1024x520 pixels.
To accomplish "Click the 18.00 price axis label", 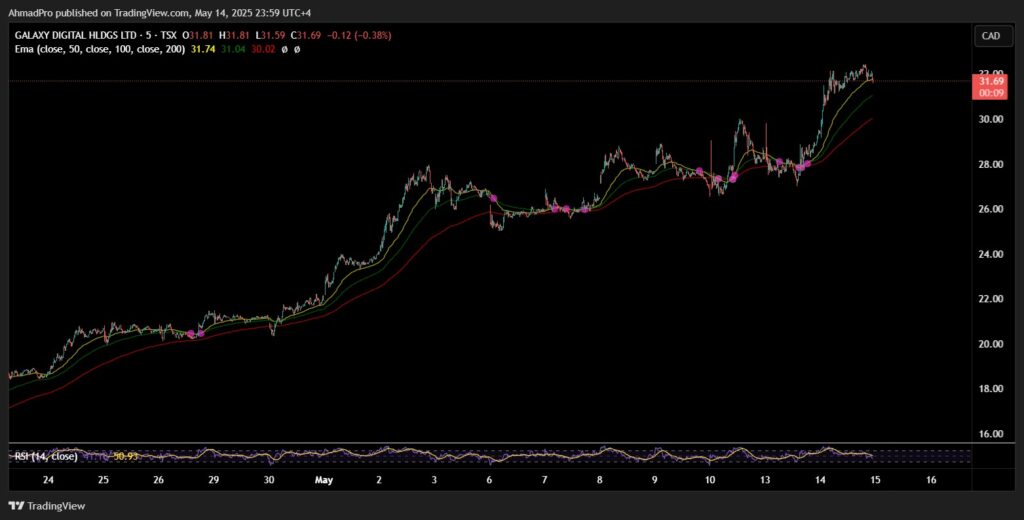I will coord(991,389).
